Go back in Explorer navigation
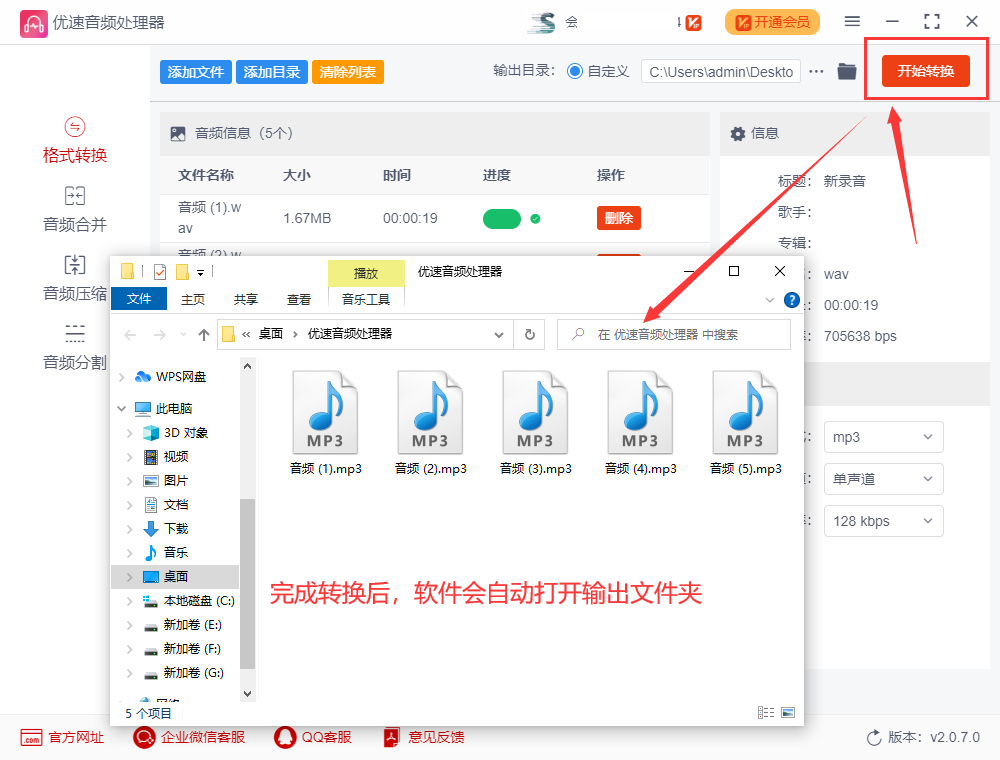 click(131, 335)
